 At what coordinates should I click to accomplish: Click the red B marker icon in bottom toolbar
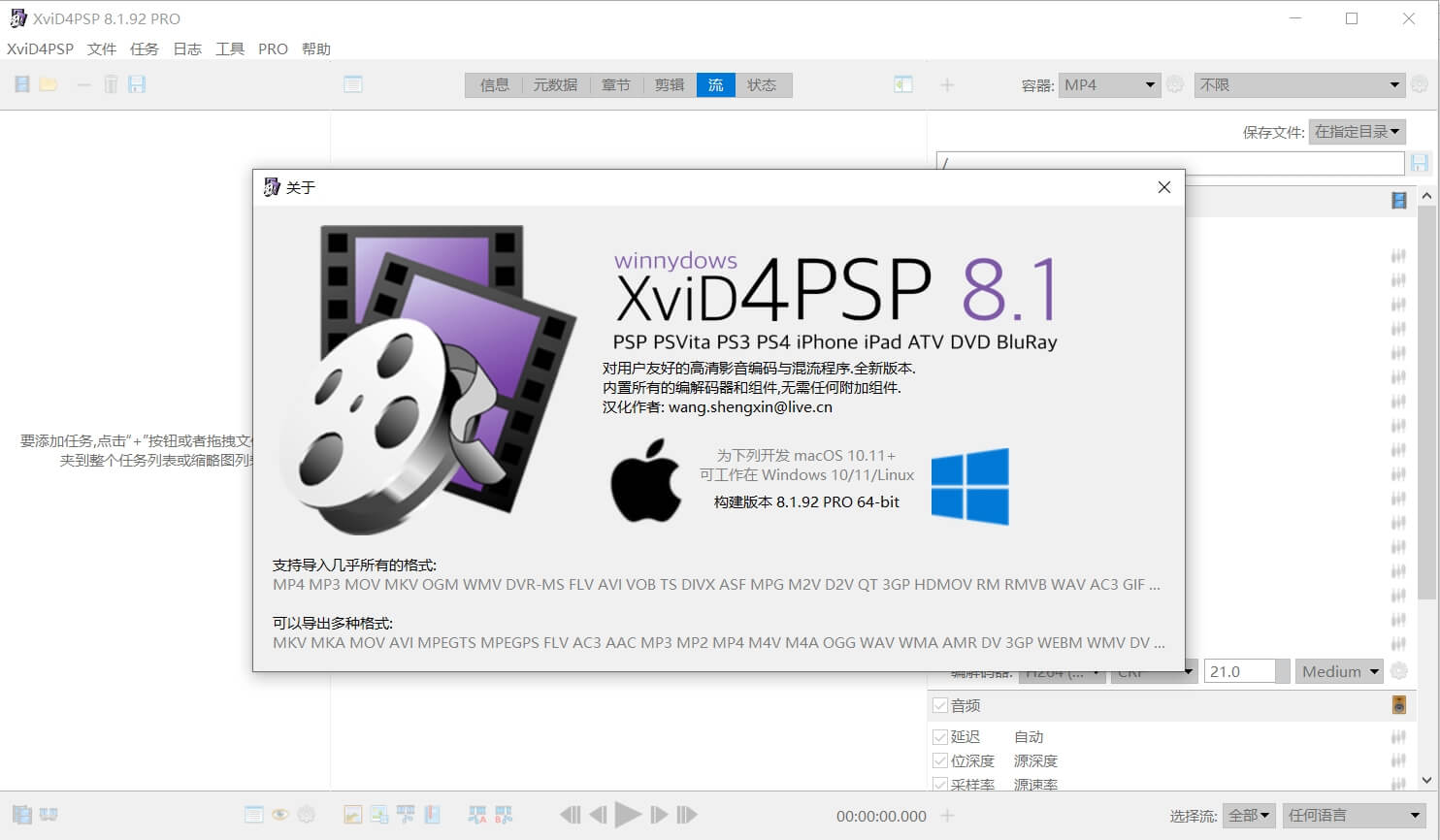pos(504,815)
